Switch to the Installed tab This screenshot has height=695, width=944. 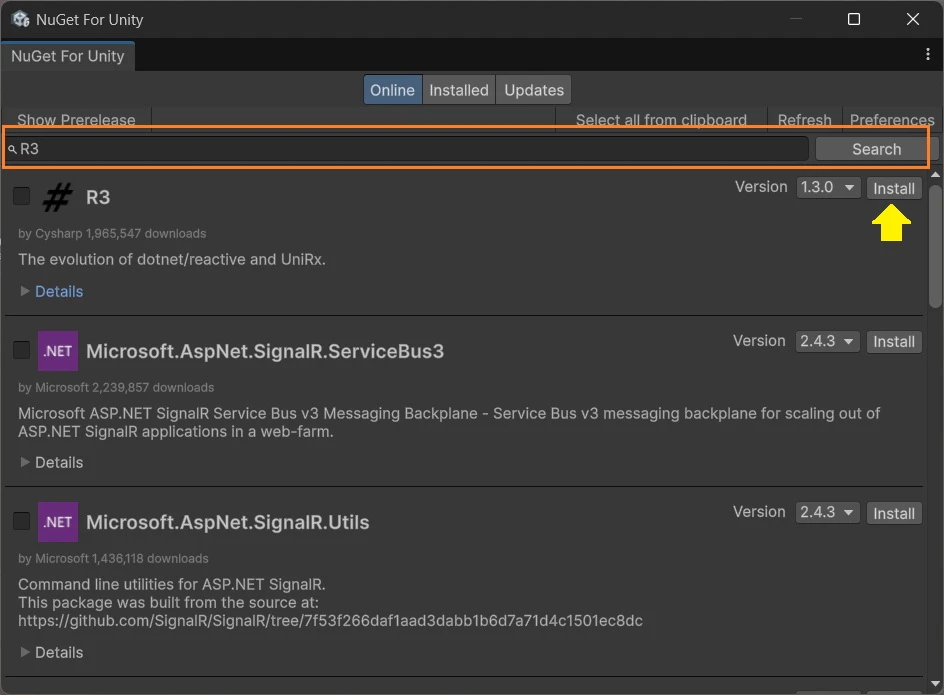coord(459,90)
